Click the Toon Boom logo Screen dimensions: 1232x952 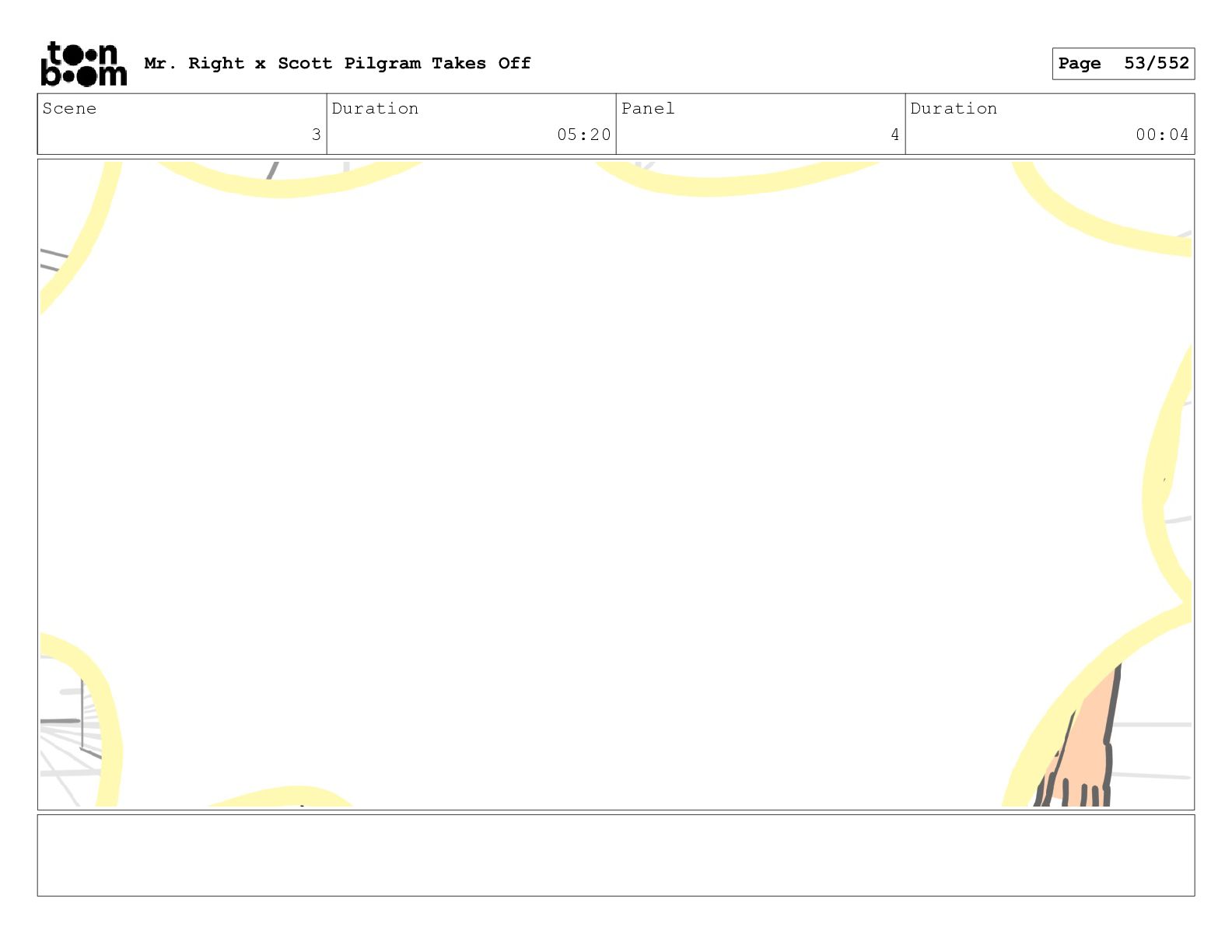83,64
